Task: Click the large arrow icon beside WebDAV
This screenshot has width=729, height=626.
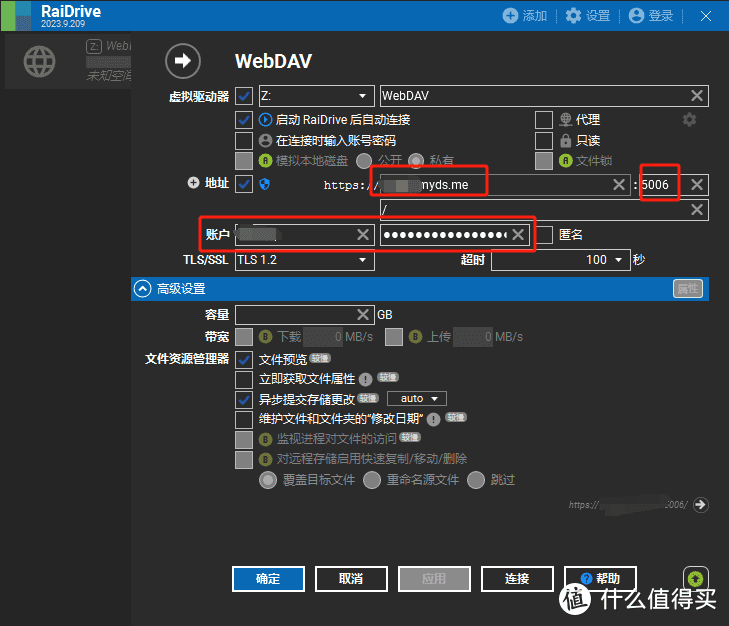Action: (x=183, y=60)
